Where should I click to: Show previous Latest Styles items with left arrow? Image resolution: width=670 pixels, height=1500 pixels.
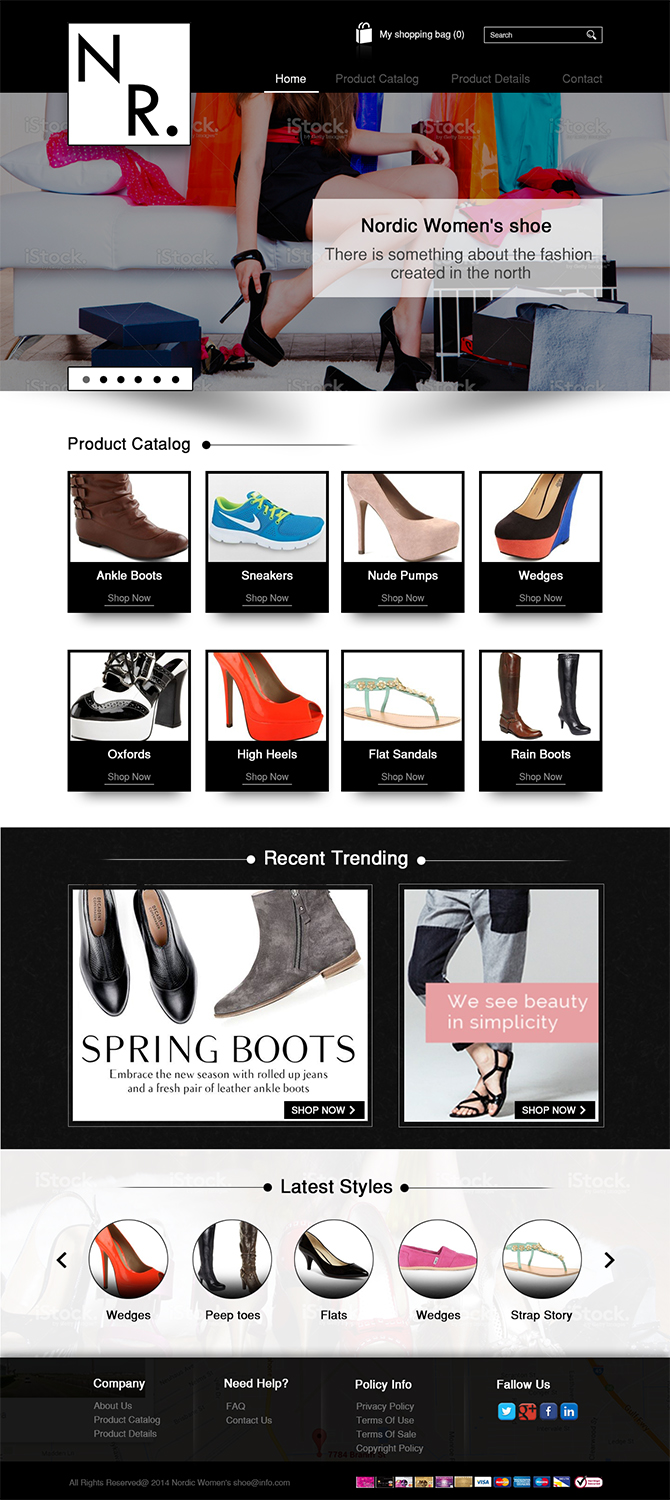pyautogui.click(x=62, y=1260)
